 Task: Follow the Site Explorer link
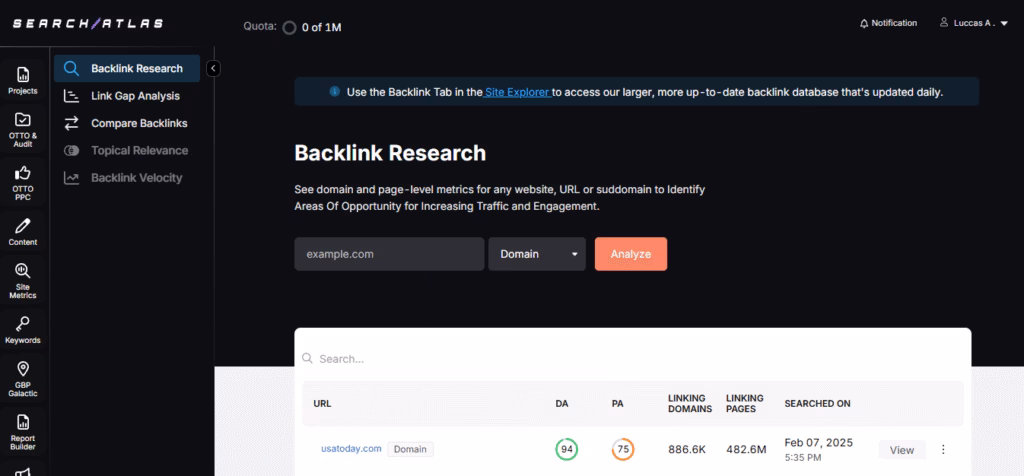click(x=517, y=92)
